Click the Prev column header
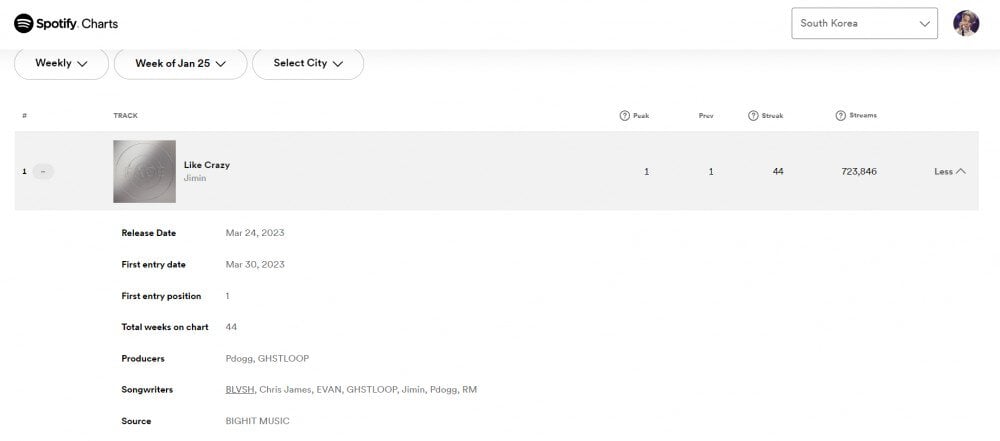1000x441 pixels. click(706, 116)
